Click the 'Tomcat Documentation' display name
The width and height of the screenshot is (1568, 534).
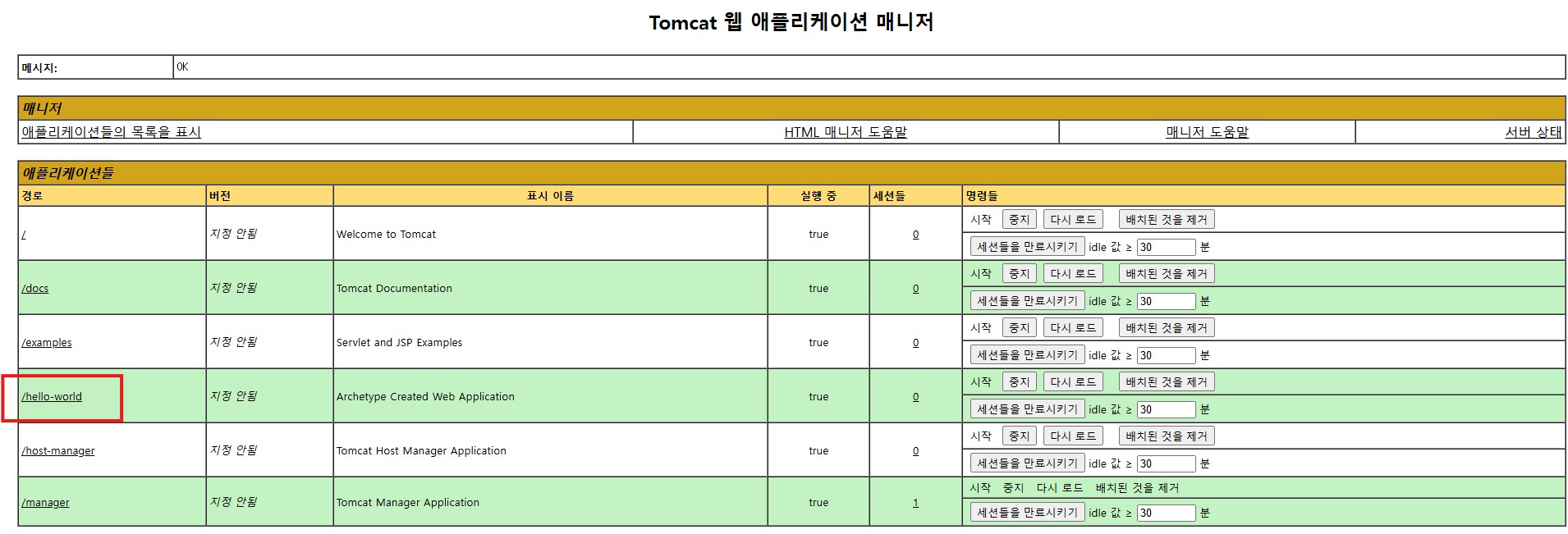pyautogui.click(x=394, y=289)
